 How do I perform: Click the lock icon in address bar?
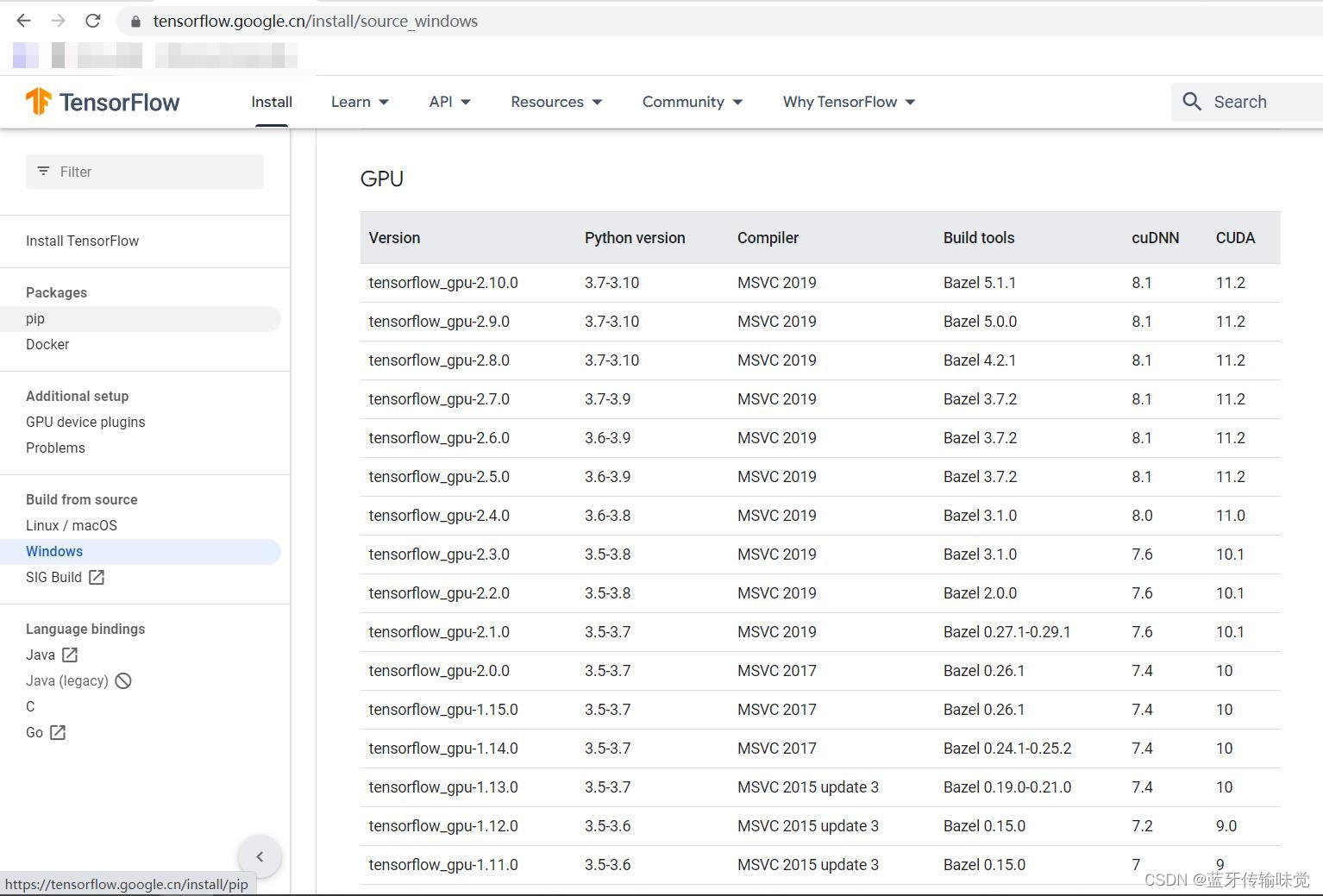pos(135,22)
